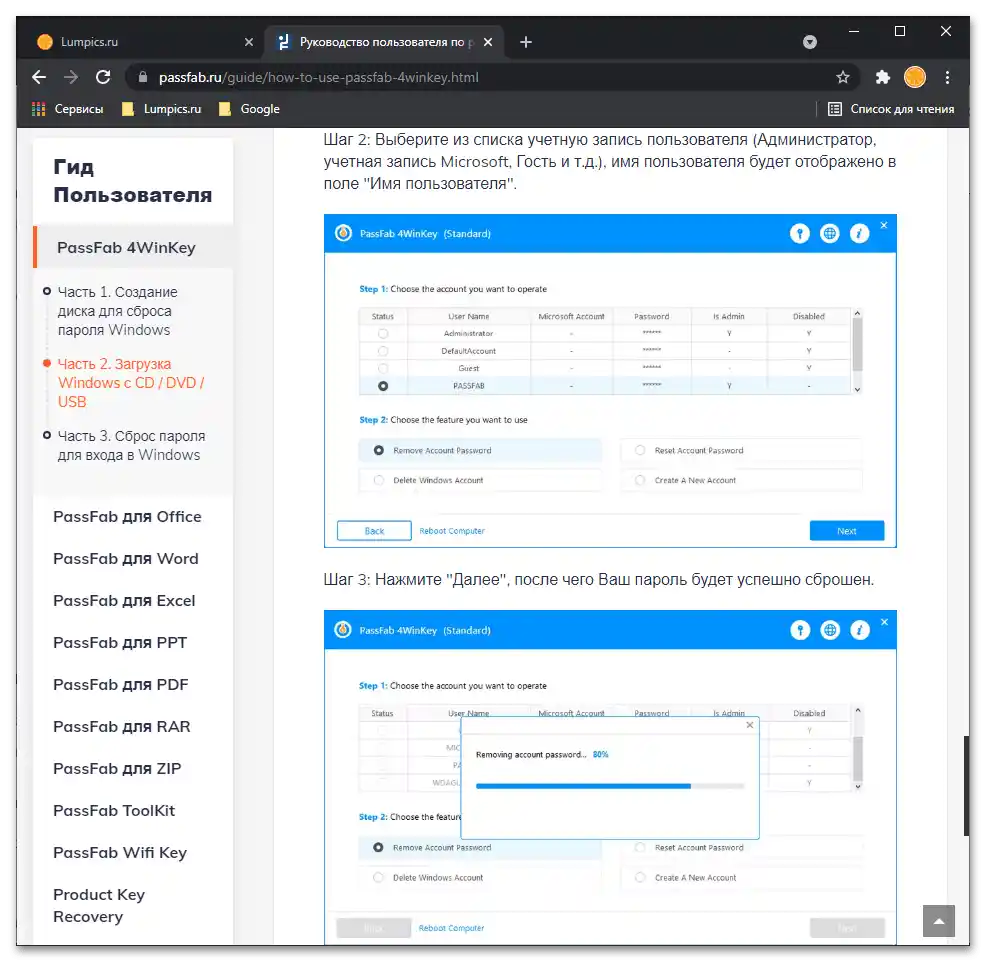Click the page vertical scrollbar thumb

point(966,786)
